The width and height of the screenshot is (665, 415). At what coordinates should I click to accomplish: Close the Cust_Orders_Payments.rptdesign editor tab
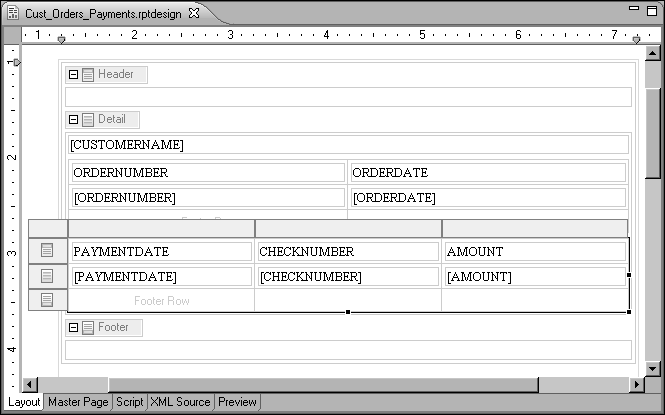[195, 12]
